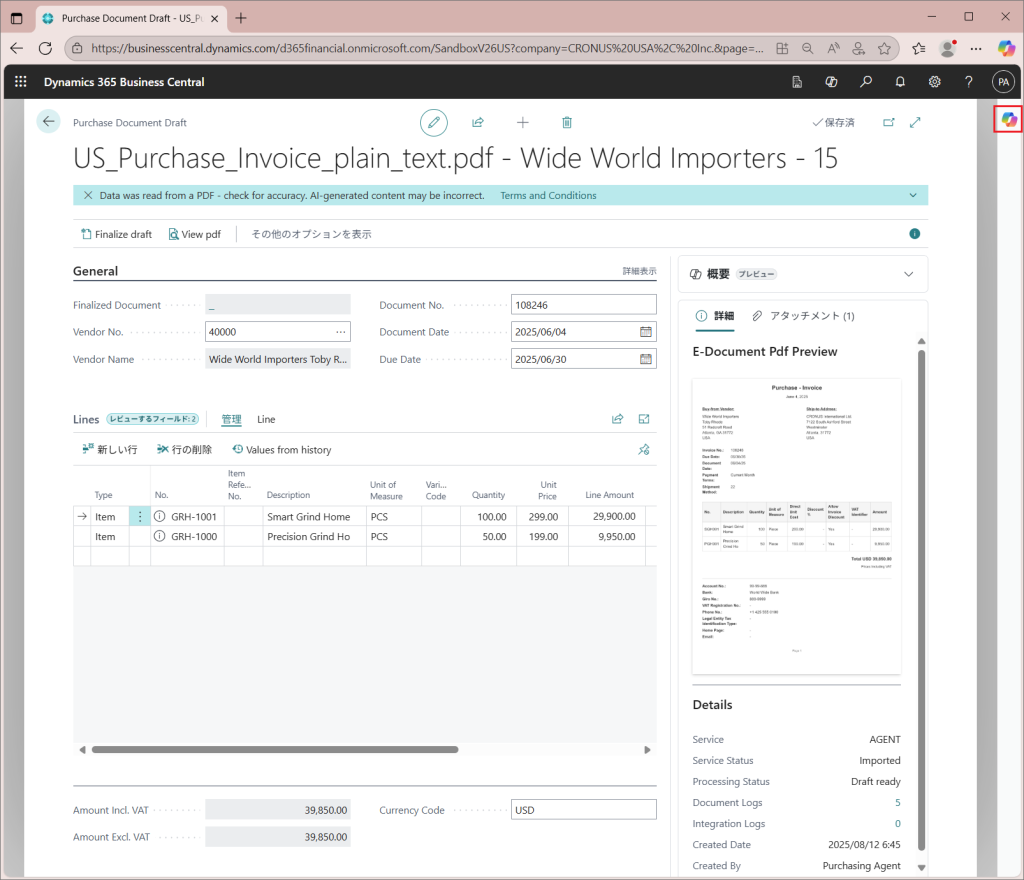Select the 管理 tab in Lines
The image size is (1024, 880).
(231, 419)
